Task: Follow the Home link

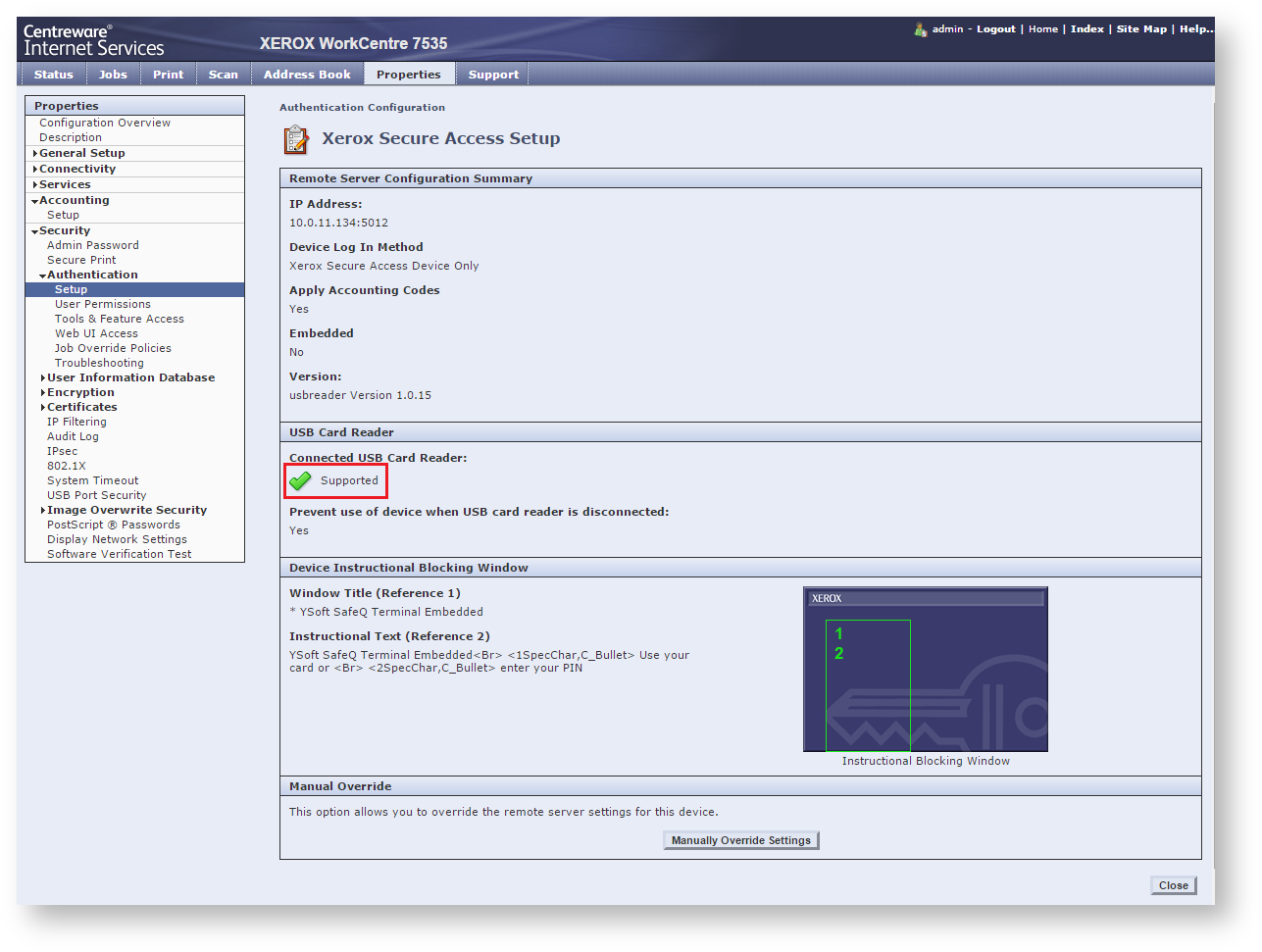Action: [1043, 29]
